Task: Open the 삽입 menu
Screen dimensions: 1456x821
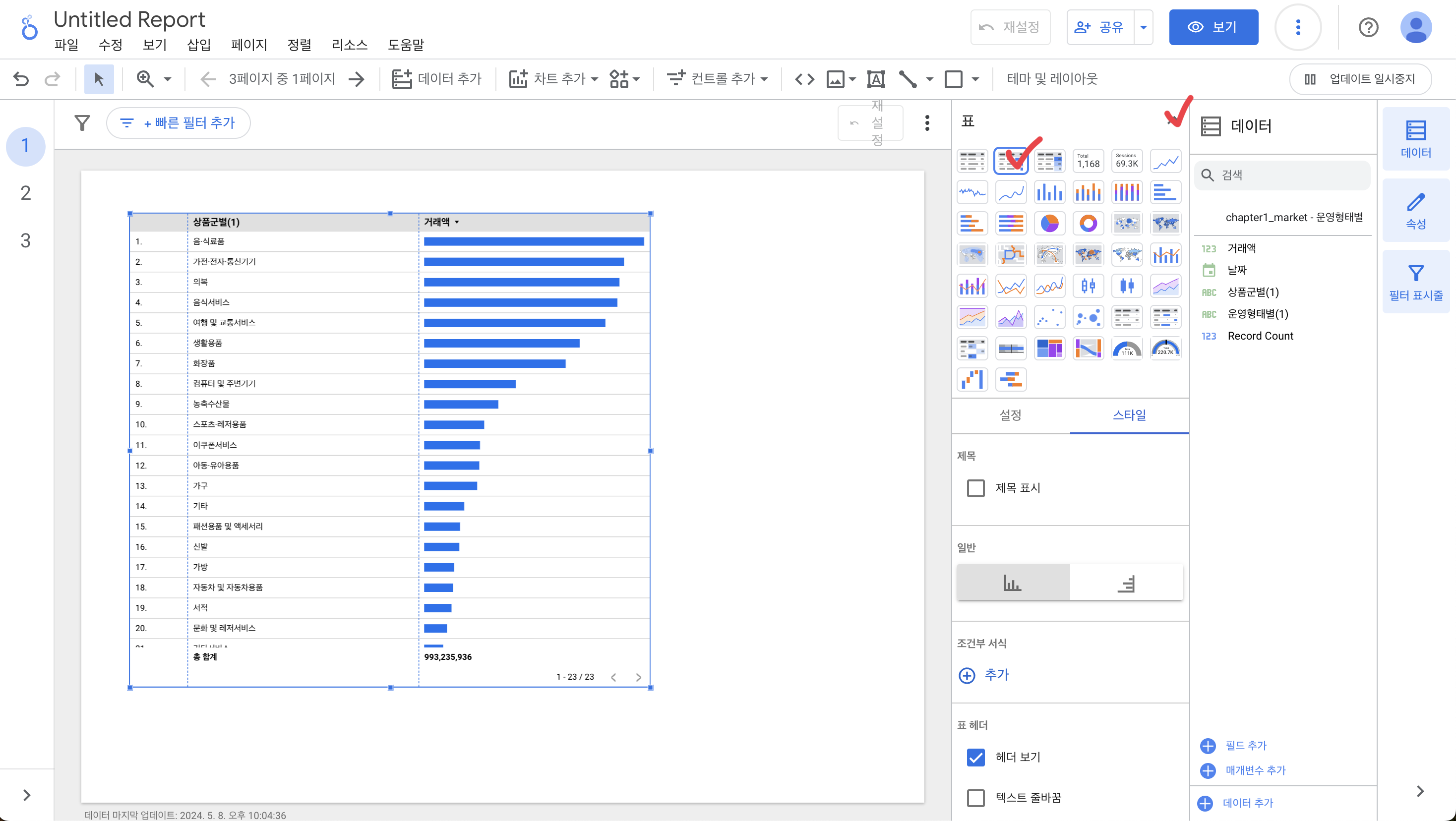Action: (x=198, y=45)
